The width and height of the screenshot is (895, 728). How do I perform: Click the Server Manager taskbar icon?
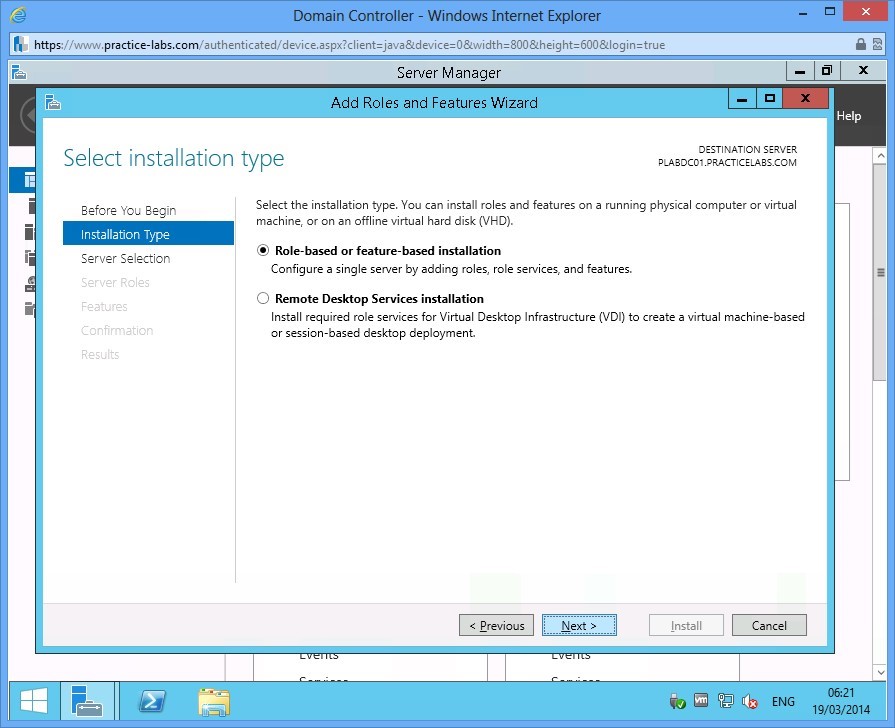pos(88,701)
